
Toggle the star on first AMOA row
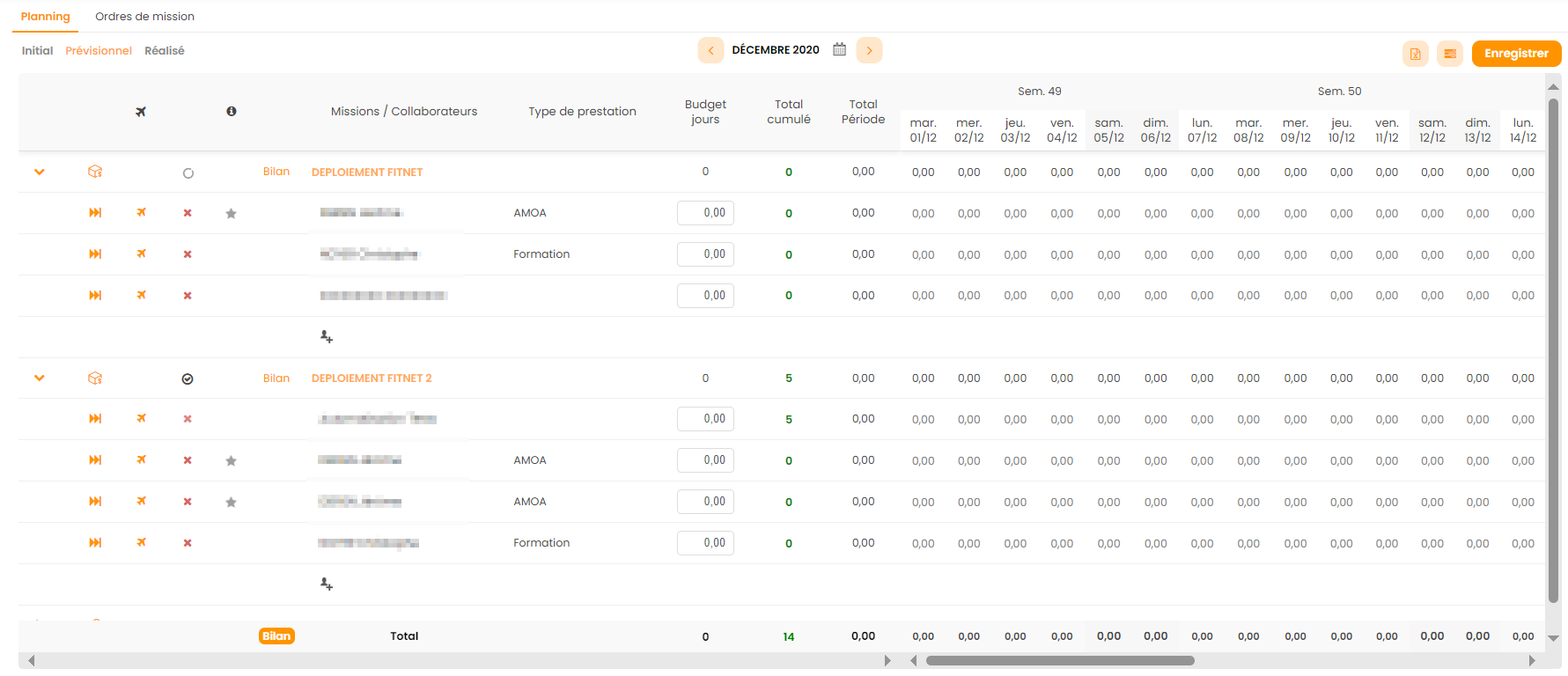tap(231, 213)
